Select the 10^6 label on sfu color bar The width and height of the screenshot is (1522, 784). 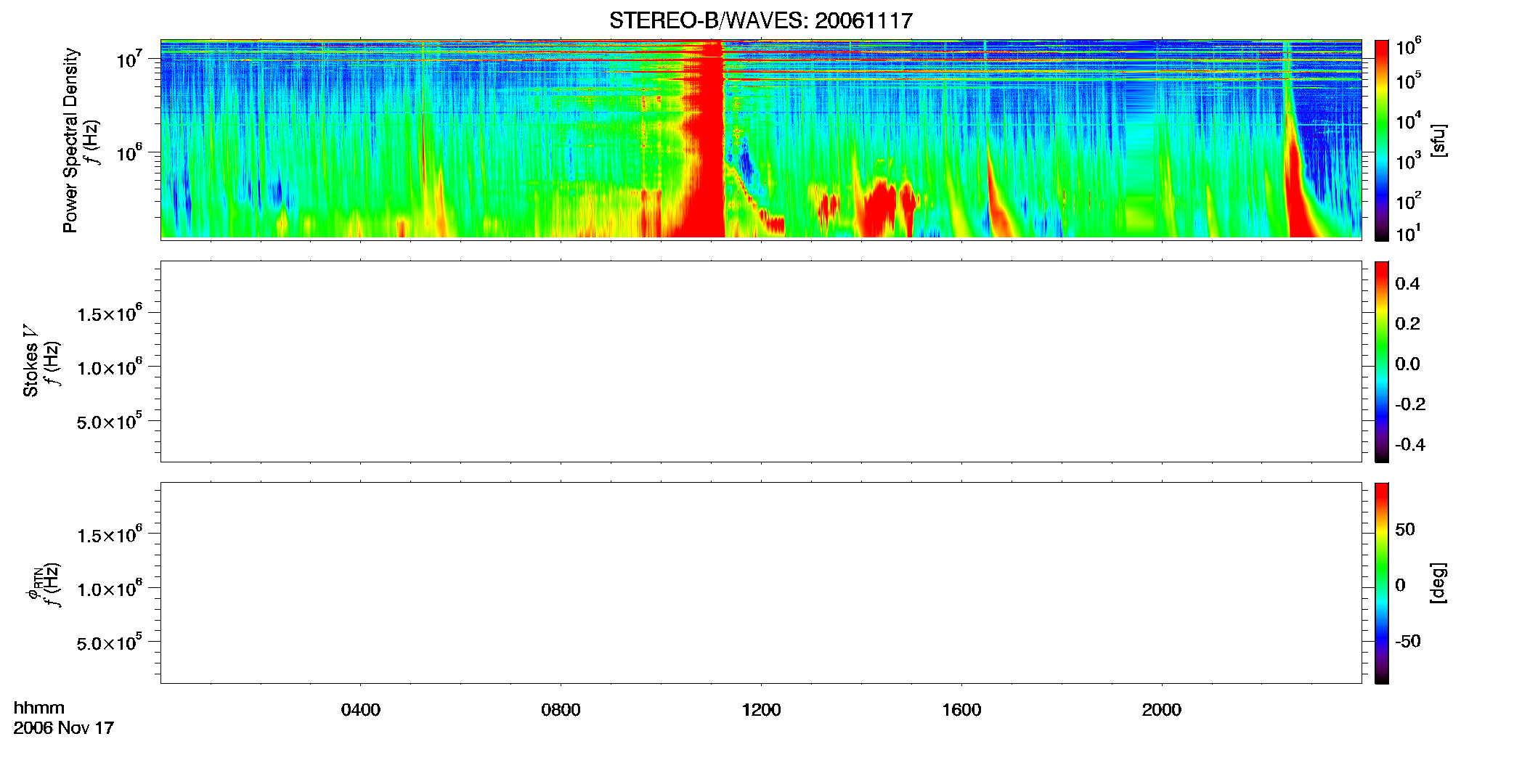click(1409, 47)
